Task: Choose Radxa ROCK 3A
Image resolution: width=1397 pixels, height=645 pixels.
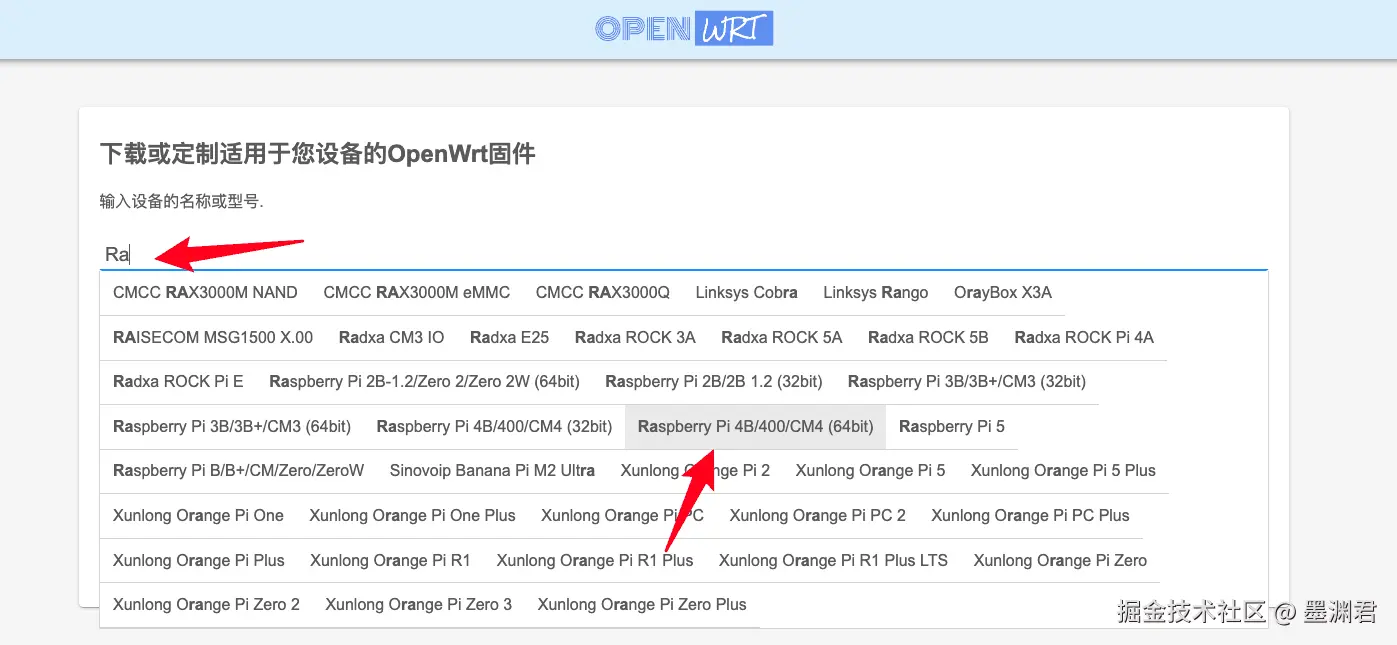Action: [x=635, y=337]
